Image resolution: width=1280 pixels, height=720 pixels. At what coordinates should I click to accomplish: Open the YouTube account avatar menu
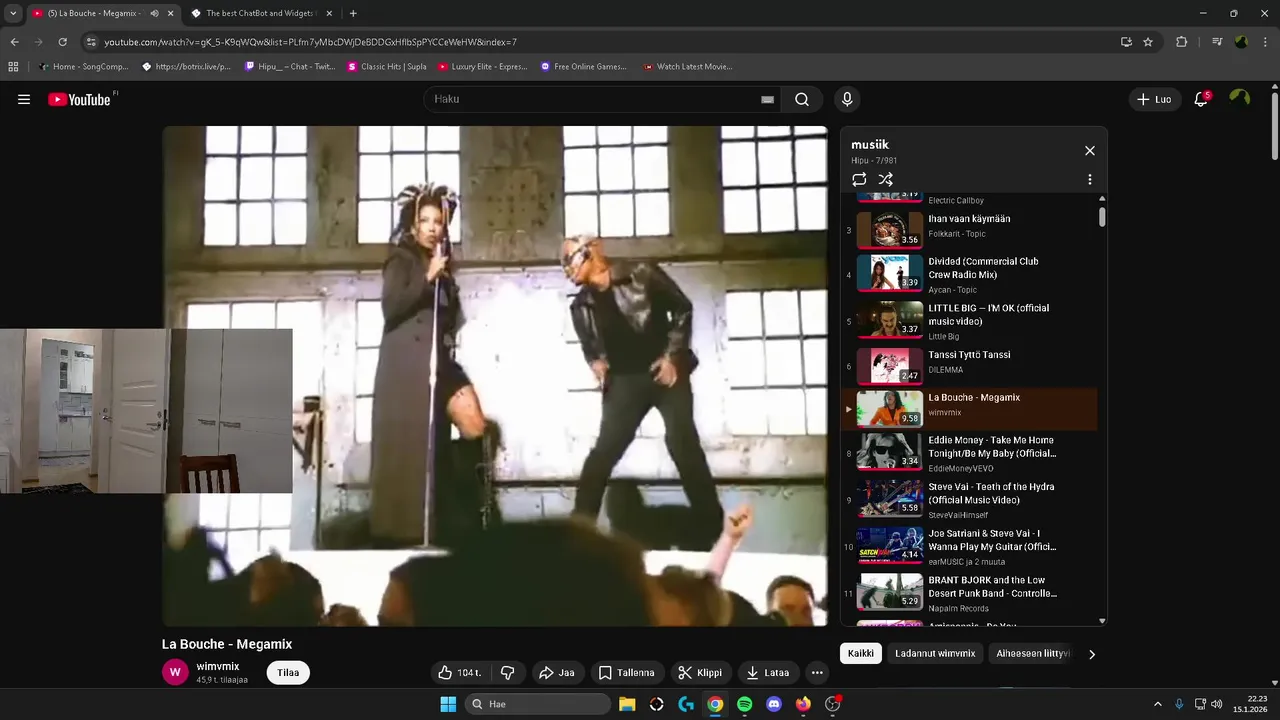point(1240,98)
